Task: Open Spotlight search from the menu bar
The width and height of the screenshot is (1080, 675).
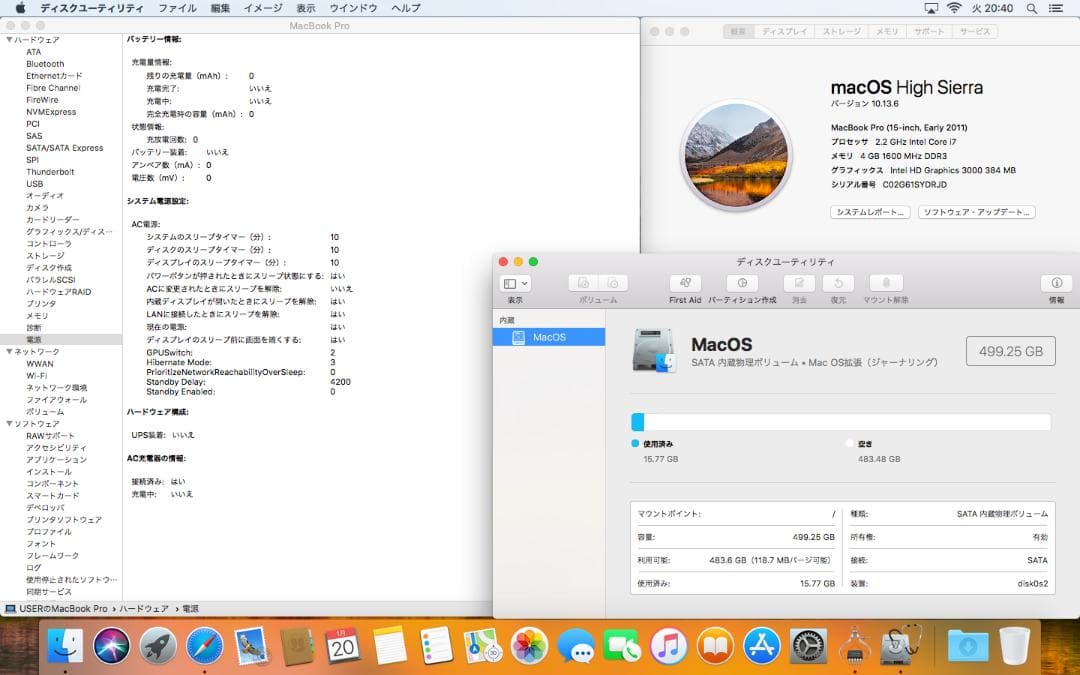Action: pos(1033,8)
